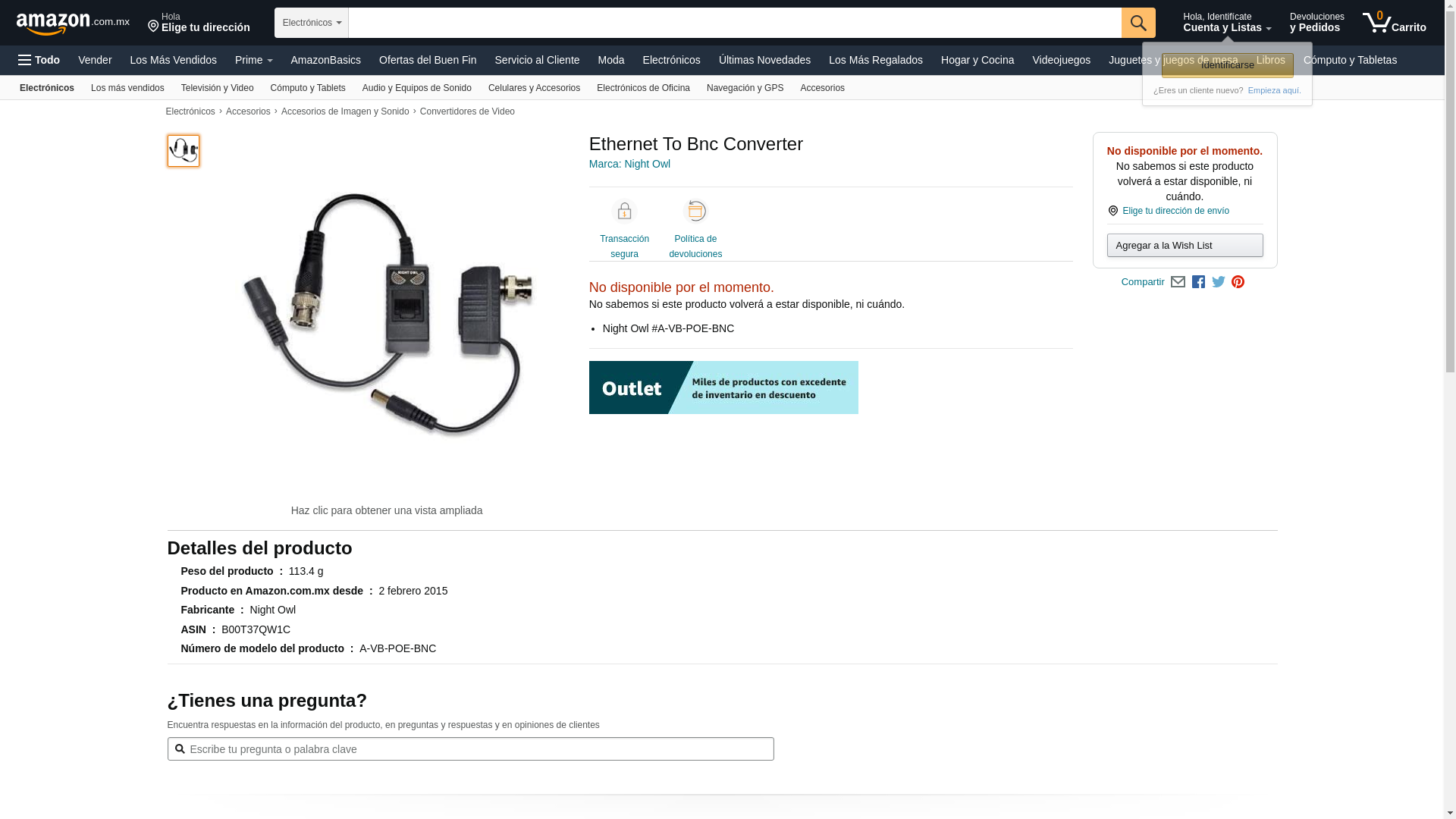The height and width of the screenshot is (819, 1456).
Task: Share product on Twitter icon
Action: pyautogui.click(x=1219, y=282)
